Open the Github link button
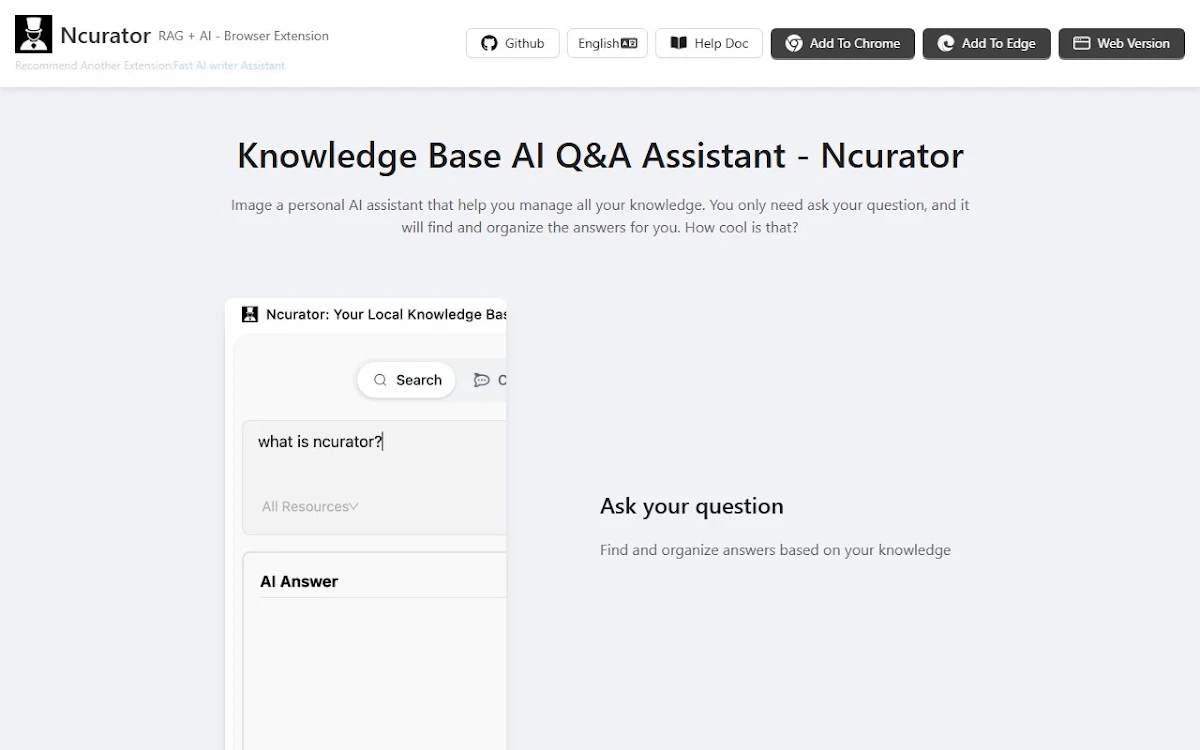1200x750 pixels. click(513, 43)
